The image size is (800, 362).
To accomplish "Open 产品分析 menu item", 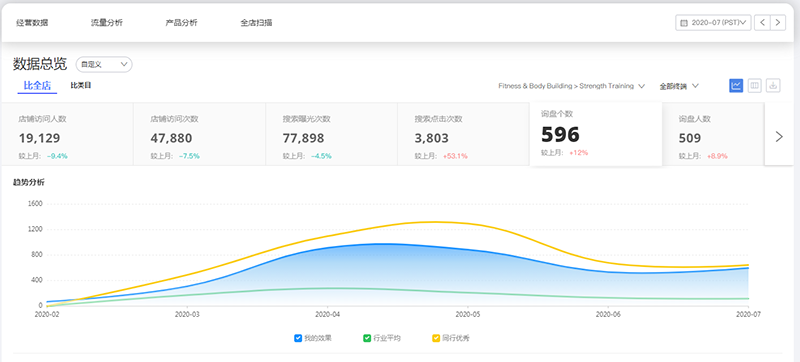I will click(181, 23).
